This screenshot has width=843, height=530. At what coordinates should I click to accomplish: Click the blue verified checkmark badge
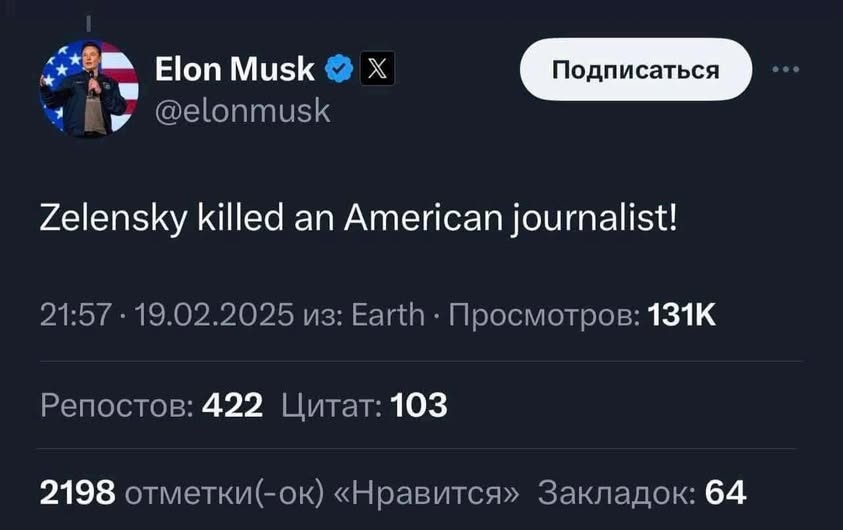pyautogui.click(x=340, y=69)
